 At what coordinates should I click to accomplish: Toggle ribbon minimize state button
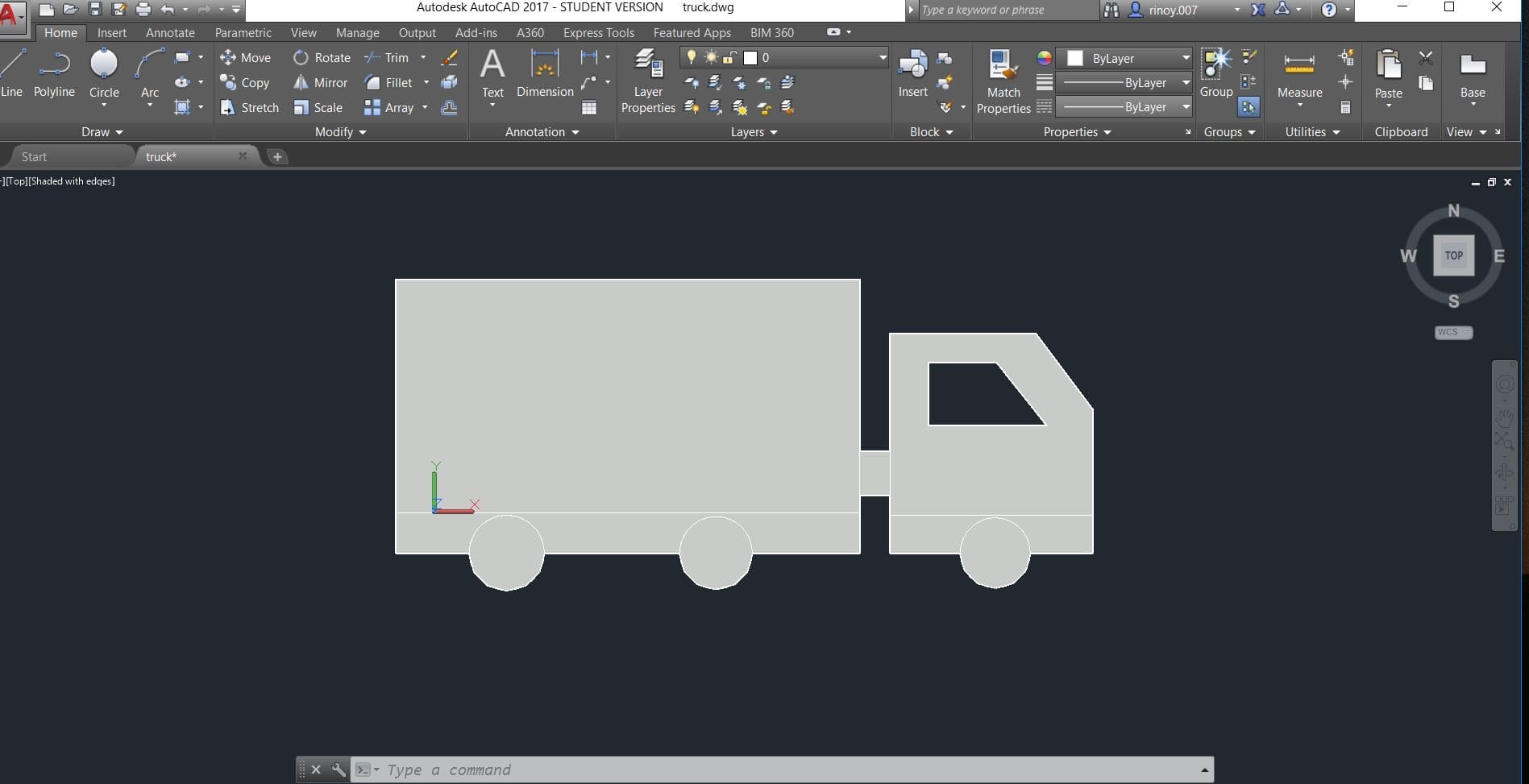[x=833, y=32]
